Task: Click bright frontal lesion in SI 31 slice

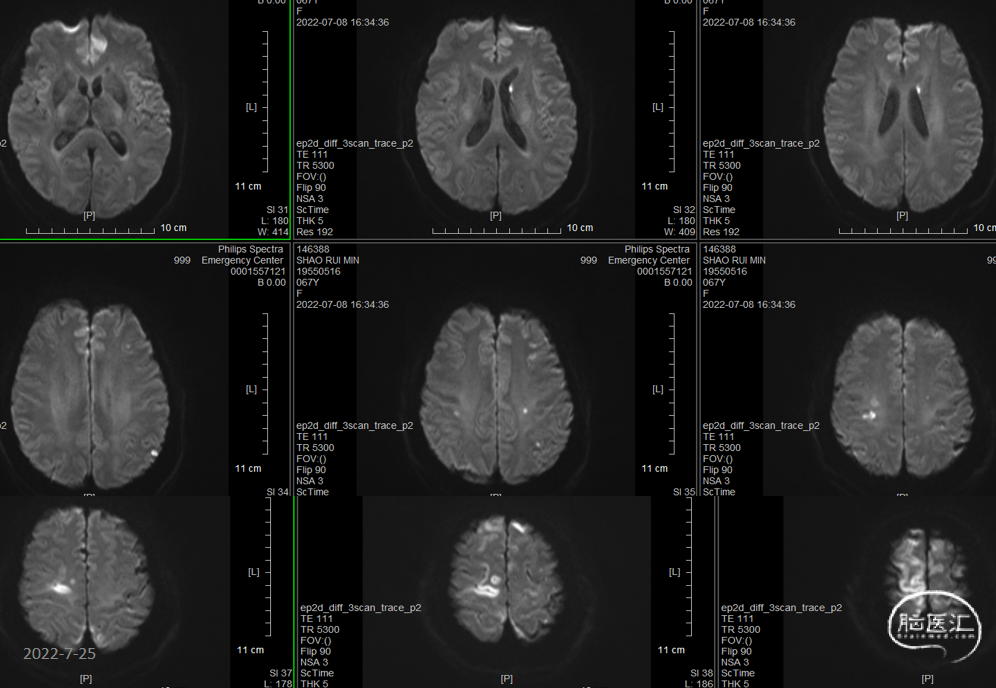Action: (x=98, y=40)
